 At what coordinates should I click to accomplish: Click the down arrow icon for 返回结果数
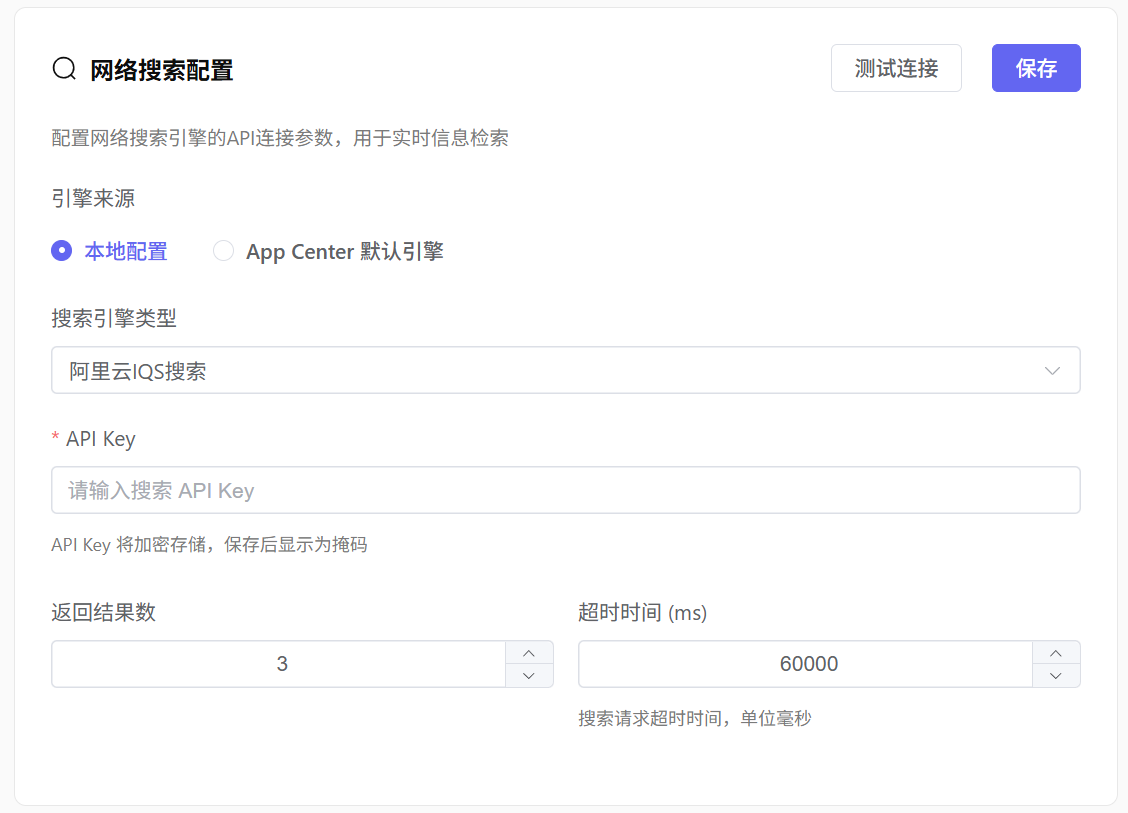click(528, 674)
